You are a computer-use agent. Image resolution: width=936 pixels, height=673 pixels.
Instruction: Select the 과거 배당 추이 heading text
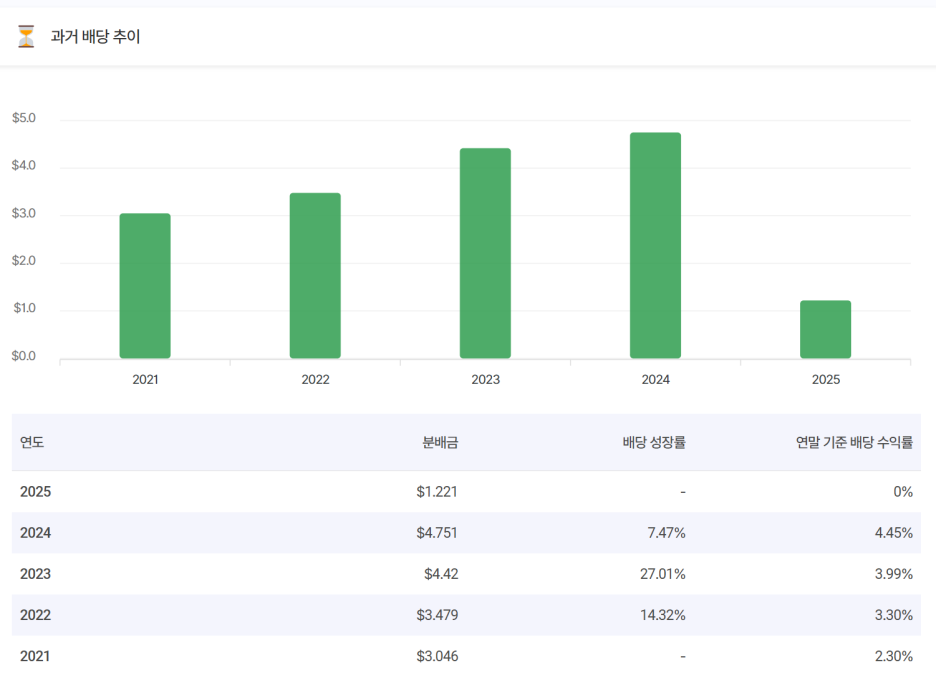96,36
